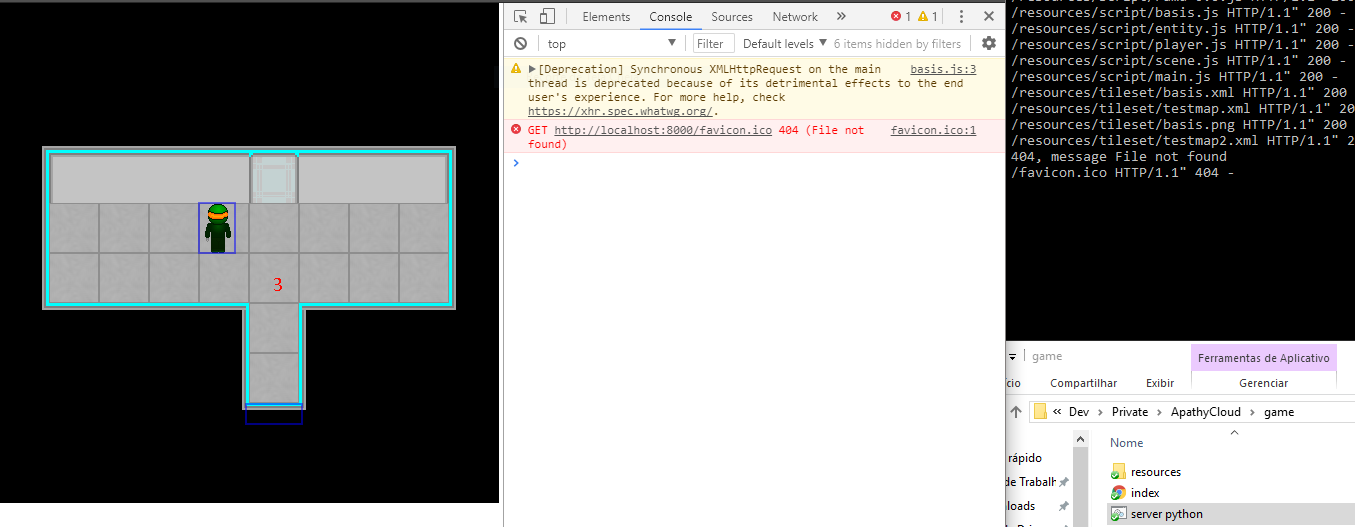This screenshot has width=1355, height=527.
Task: Select the Console tab
Action: pos(670,16)
